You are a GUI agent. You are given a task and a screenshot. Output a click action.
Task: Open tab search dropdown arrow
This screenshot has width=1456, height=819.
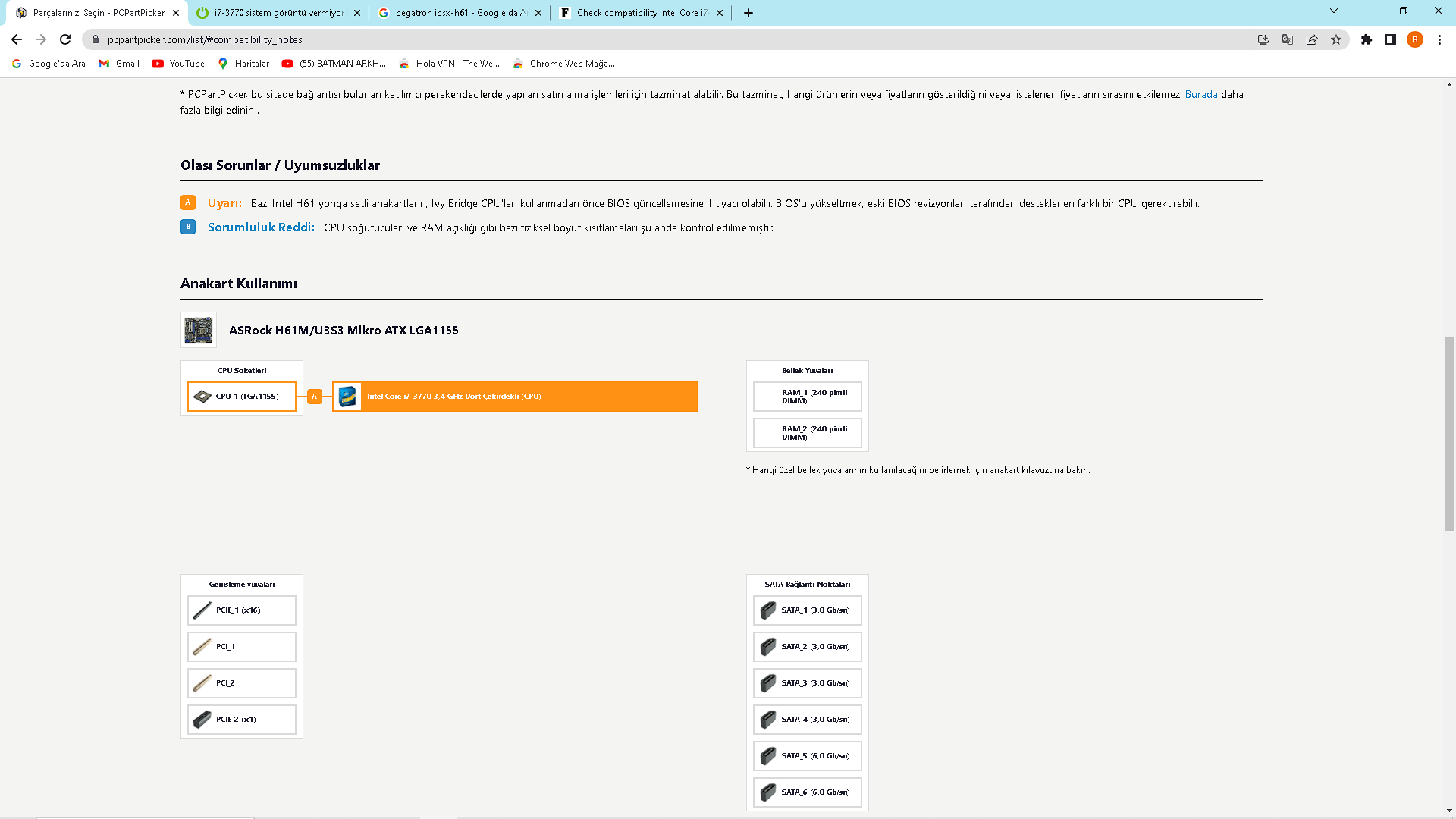click(x=1334, y=11)
